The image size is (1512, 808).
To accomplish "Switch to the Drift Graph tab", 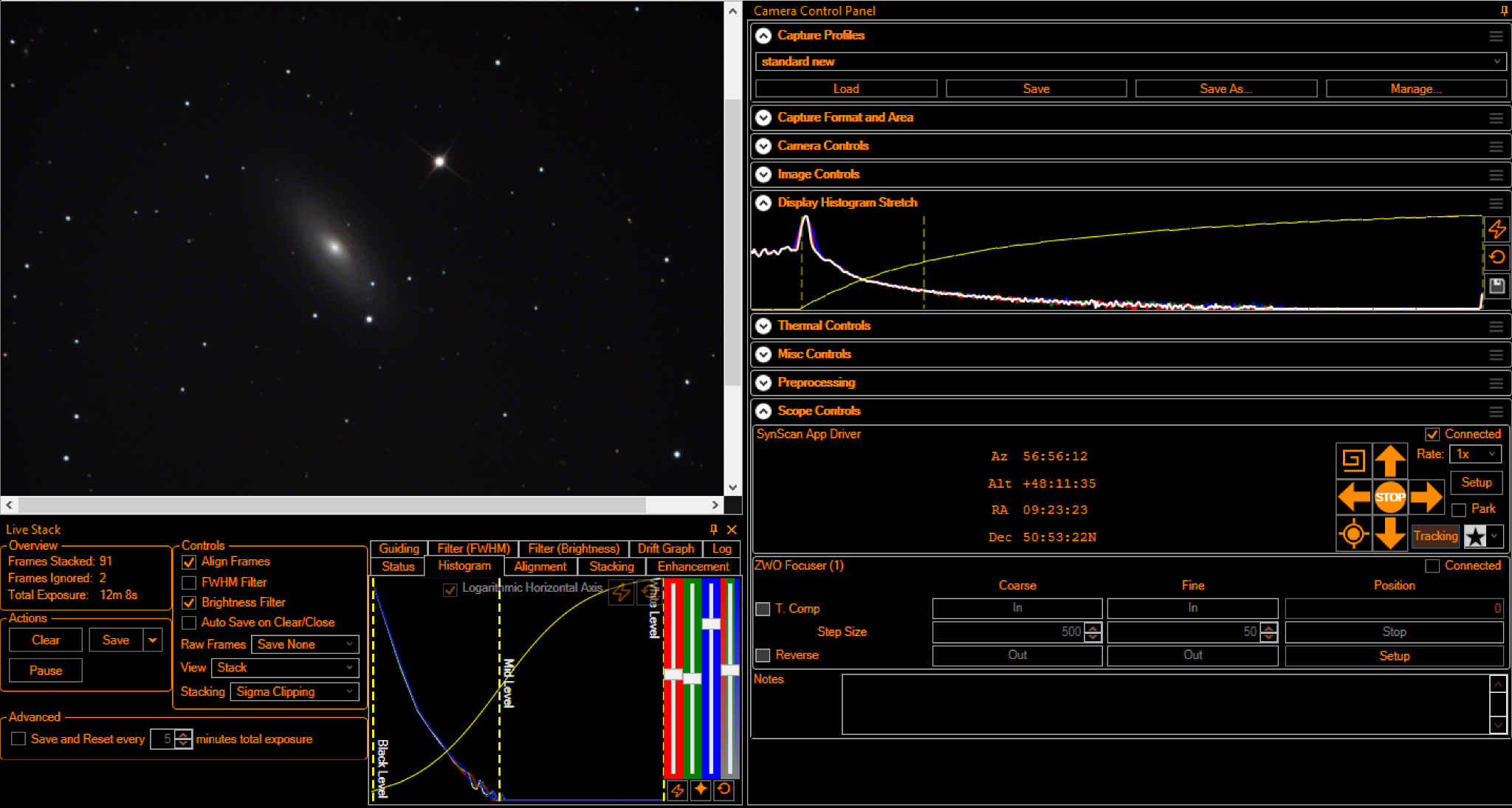I will [666, 548].
